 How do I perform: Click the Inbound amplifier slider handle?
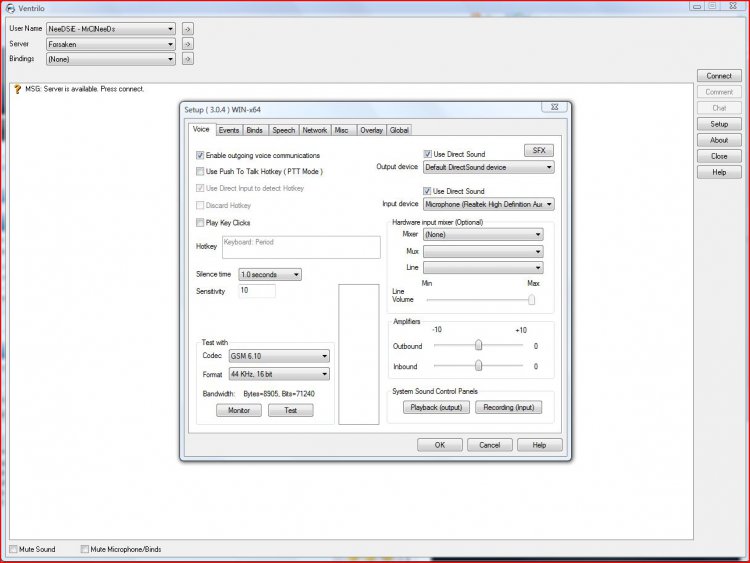tap(478, 365)
